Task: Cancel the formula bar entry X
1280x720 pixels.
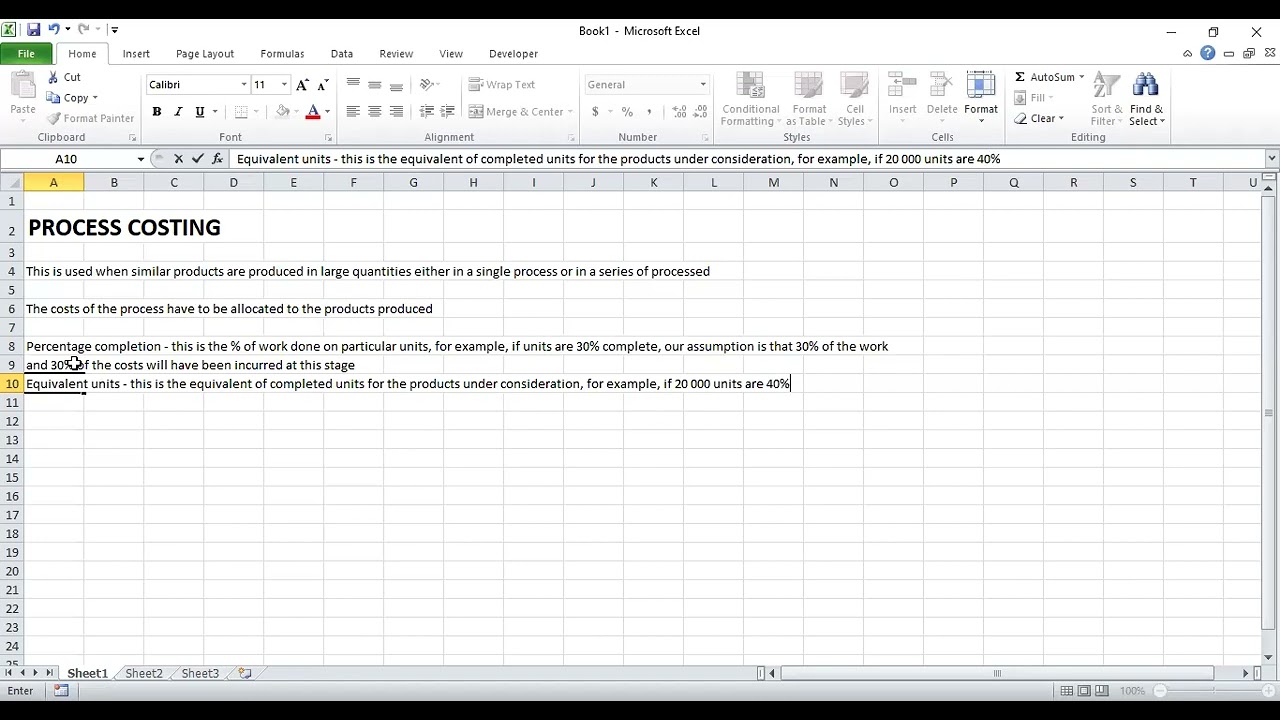Action: pyautogui.click(x=178, y=159)
